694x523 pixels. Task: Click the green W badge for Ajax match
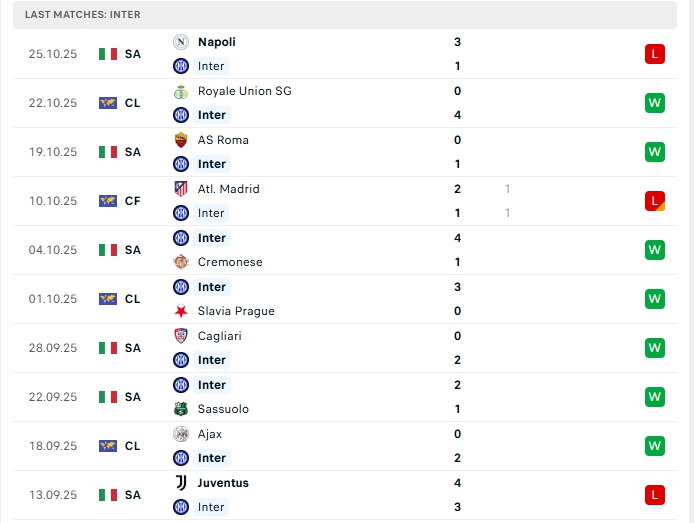pos(655,446)
